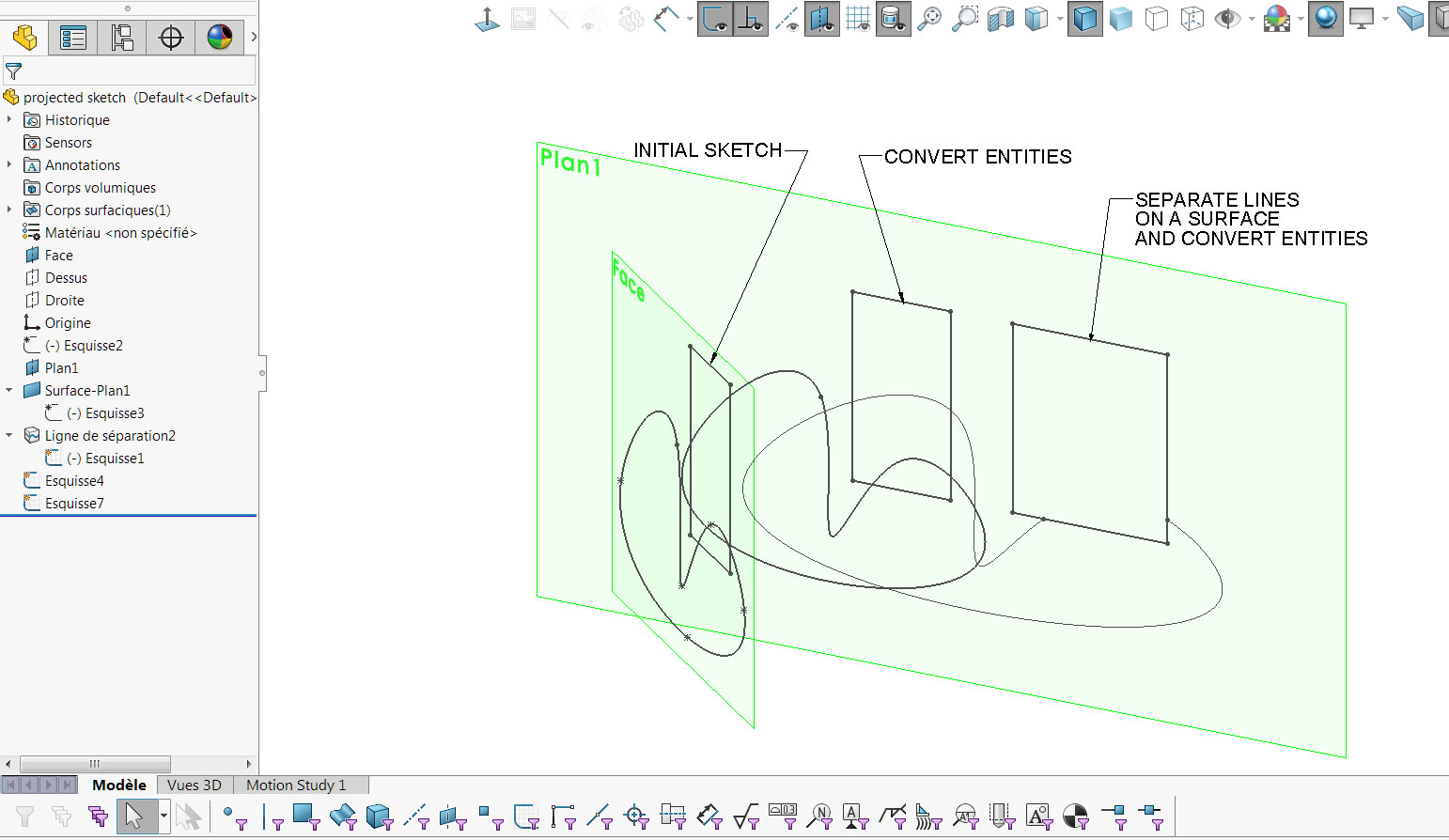Open the display style dropdown arrow
This screenshot has height=840, width=1449.
tap(1060, 21)
